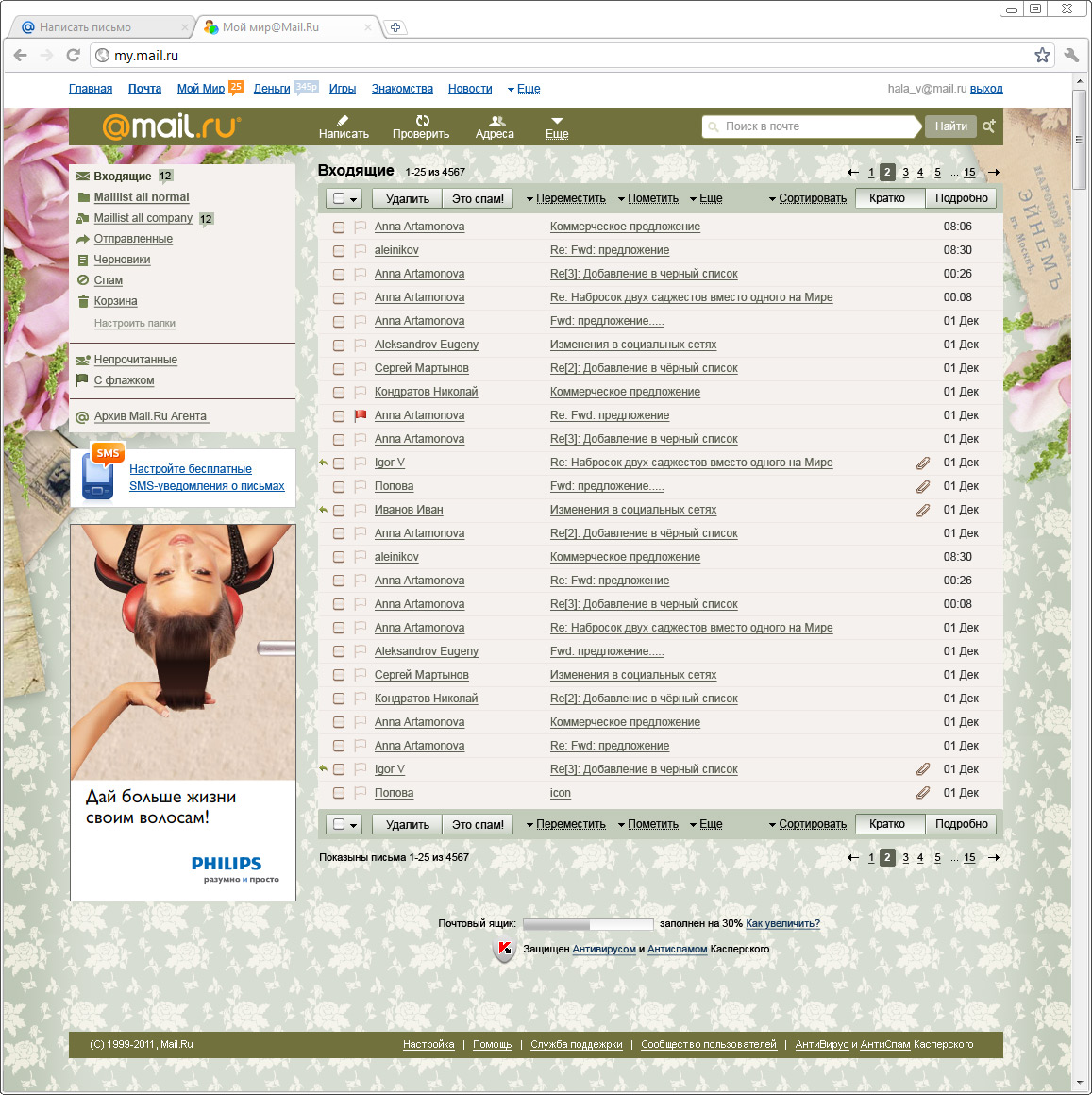Go to previous page arrow at top

tap(852, 173)
